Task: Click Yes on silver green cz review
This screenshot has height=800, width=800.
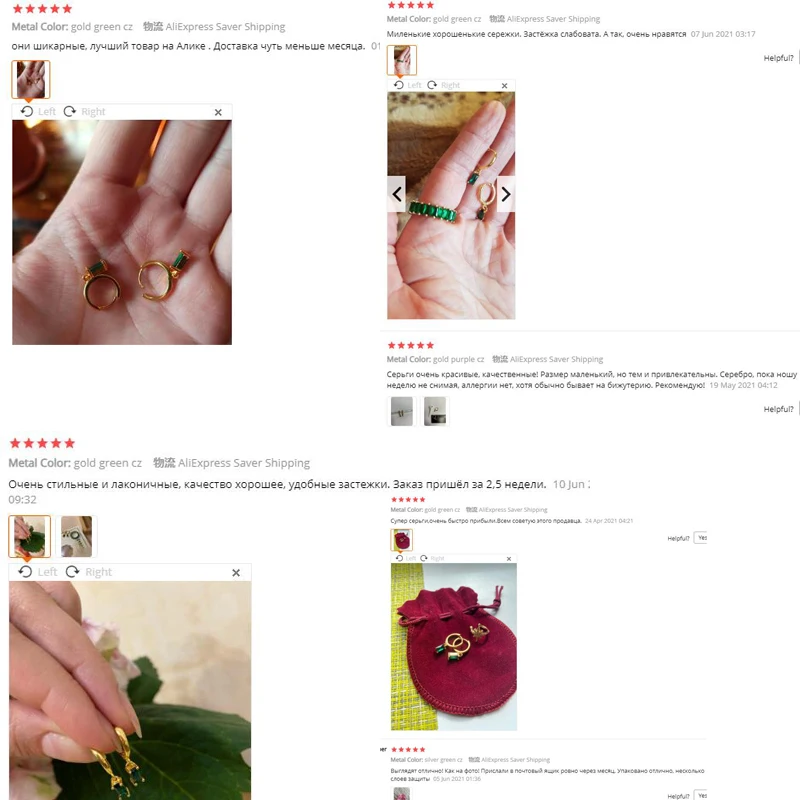Action: 701,795
